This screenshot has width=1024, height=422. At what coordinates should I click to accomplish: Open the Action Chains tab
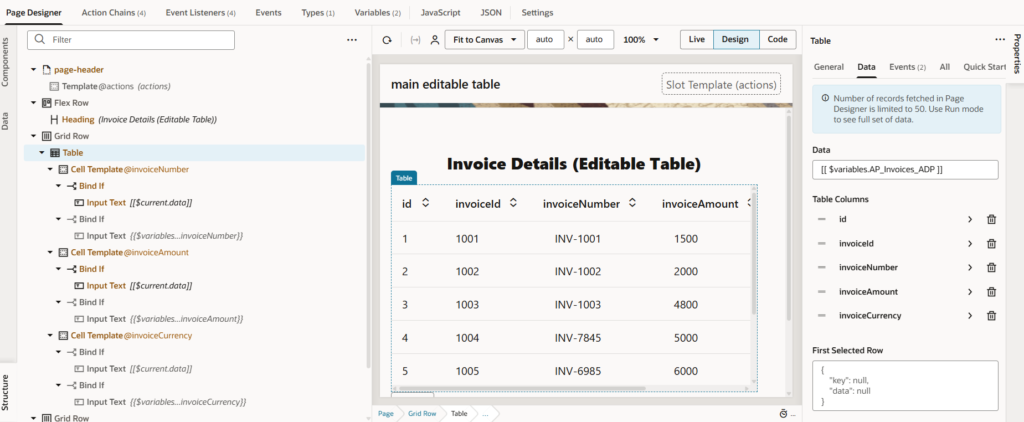pos(113,13)
